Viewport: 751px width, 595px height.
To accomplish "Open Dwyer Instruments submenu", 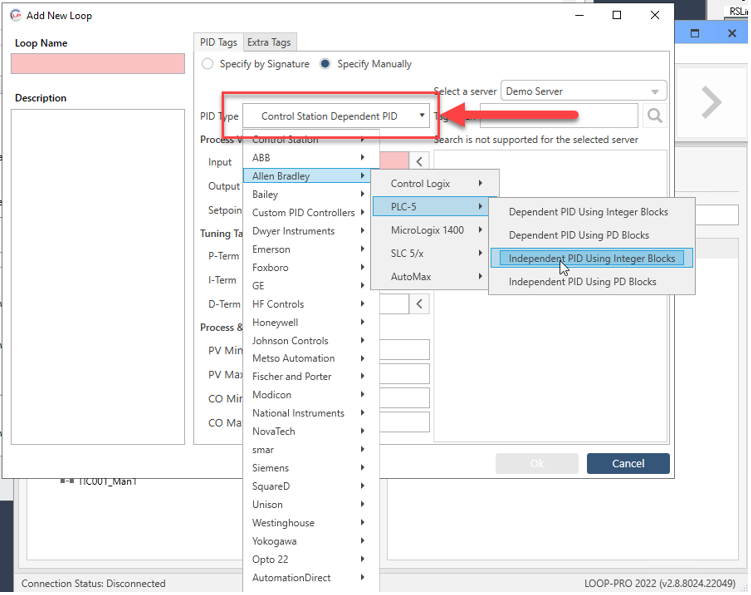I will point(309,231).
